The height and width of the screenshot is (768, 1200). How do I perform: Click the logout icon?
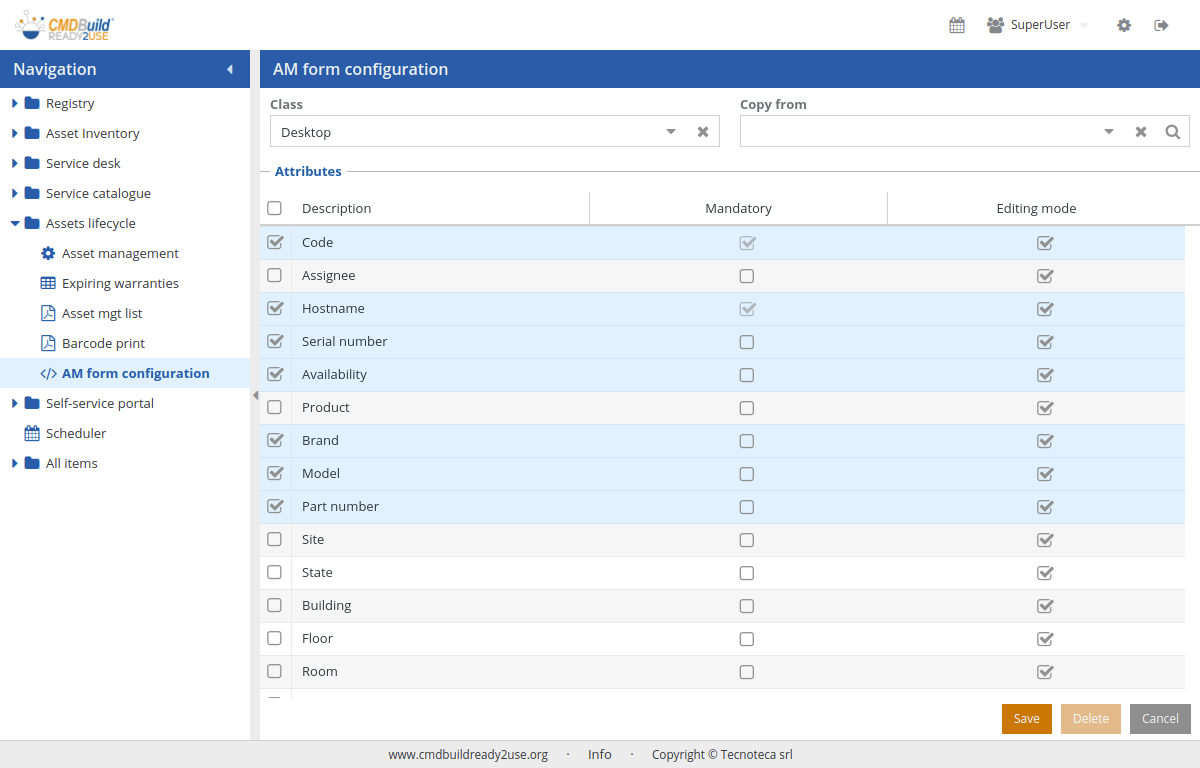[1161, 25]
